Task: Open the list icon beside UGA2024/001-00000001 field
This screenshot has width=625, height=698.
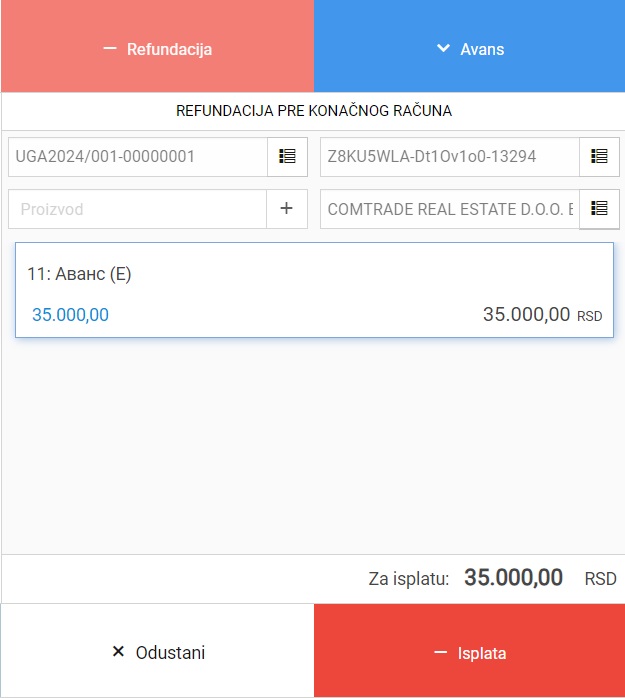Action: 287,157
